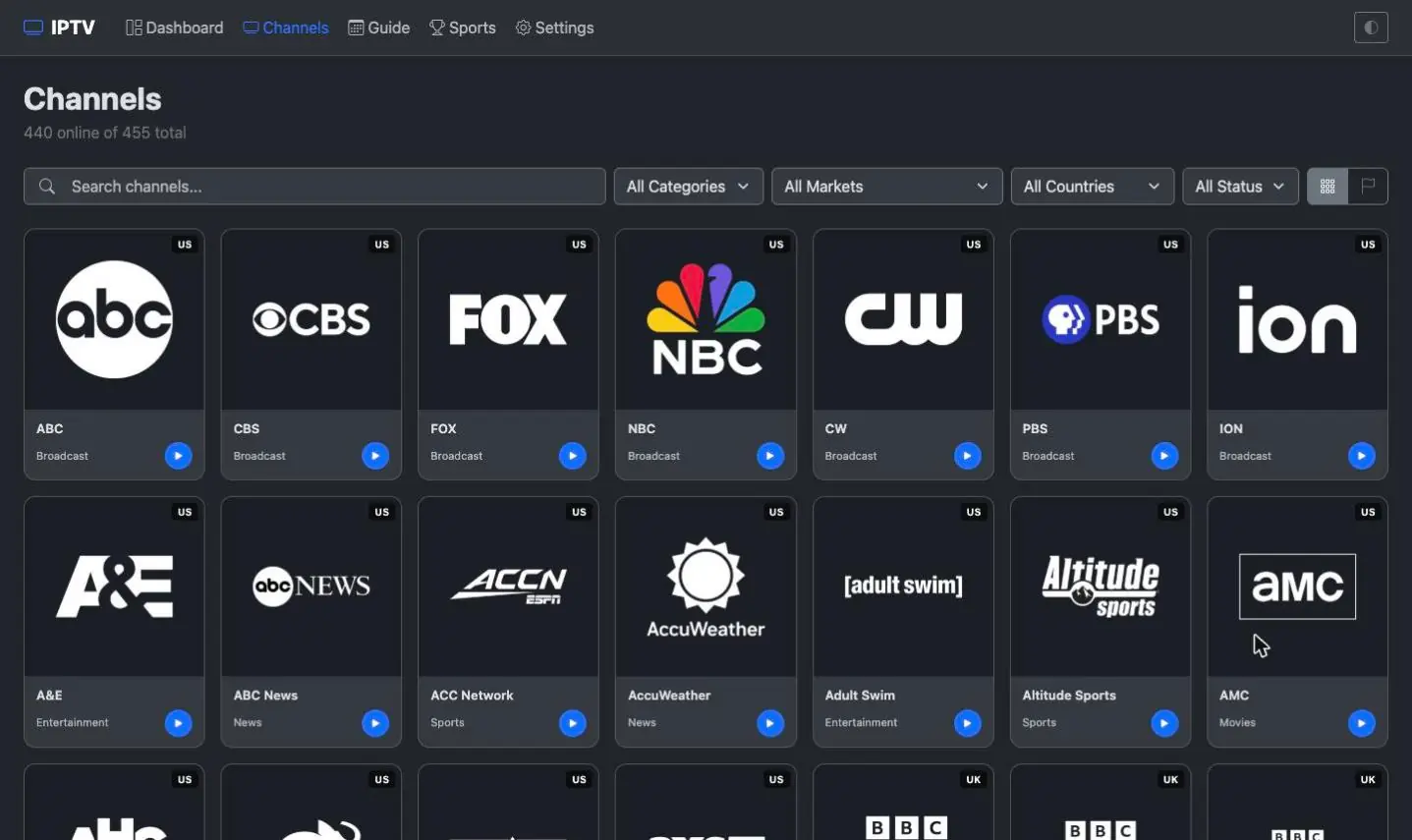Switch to grid view layout

(1327, 187)
